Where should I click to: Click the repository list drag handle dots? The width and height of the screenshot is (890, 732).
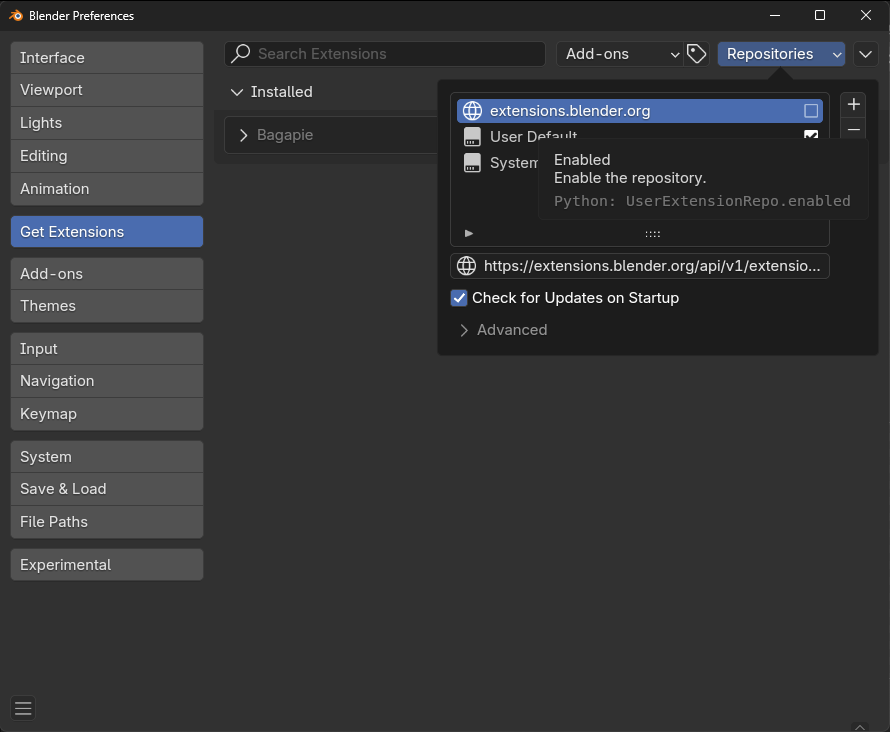tap(652, 234)
